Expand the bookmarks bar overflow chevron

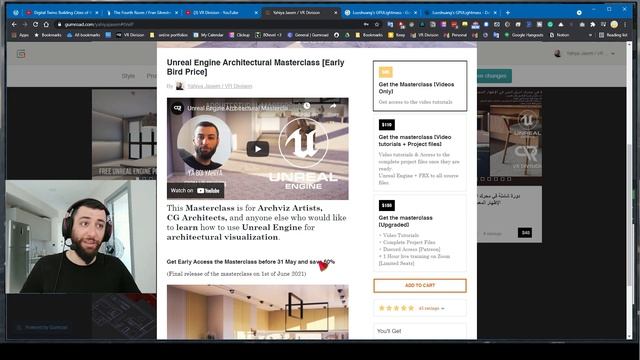[x=590, y=35]
